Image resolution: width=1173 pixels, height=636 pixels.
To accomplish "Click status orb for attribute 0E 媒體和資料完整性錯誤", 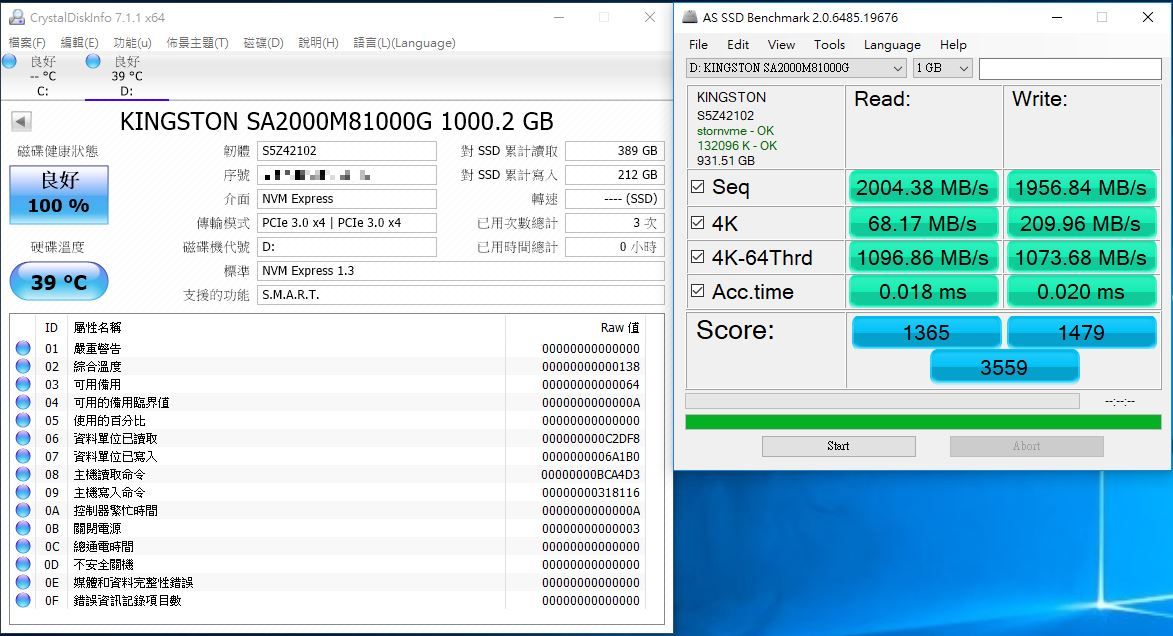I will pos(23,581).
